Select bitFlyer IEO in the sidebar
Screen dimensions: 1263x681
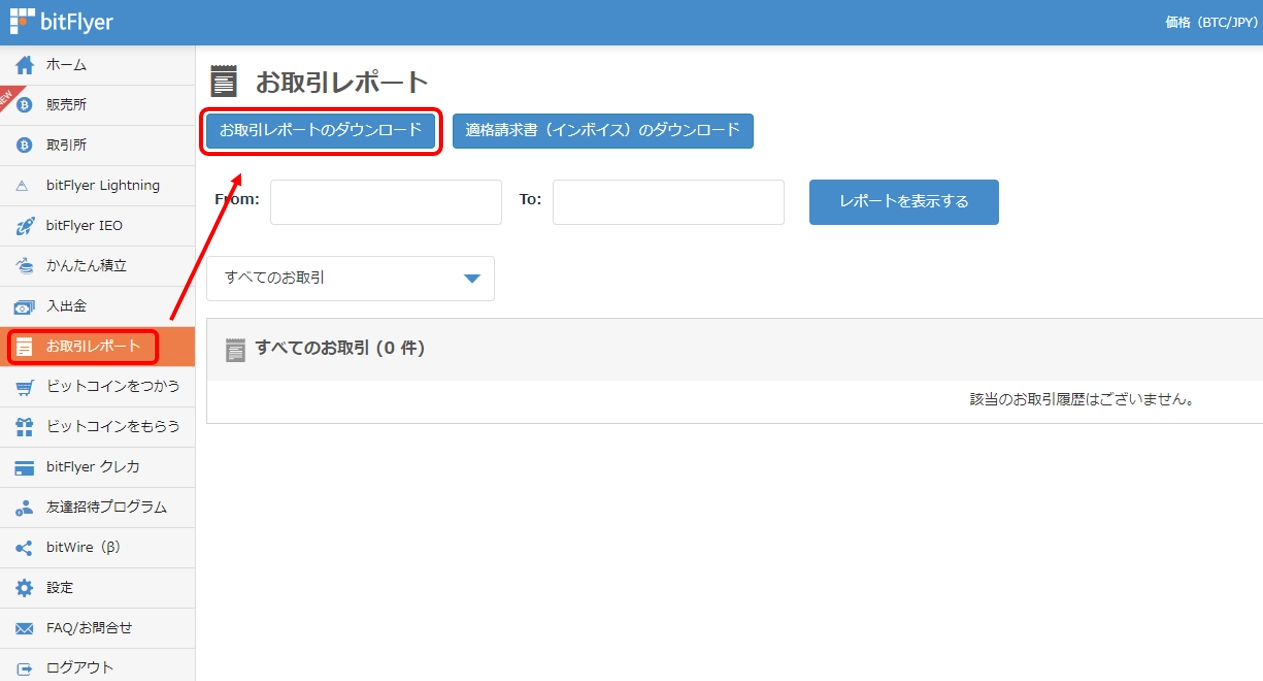coord(97,226)
